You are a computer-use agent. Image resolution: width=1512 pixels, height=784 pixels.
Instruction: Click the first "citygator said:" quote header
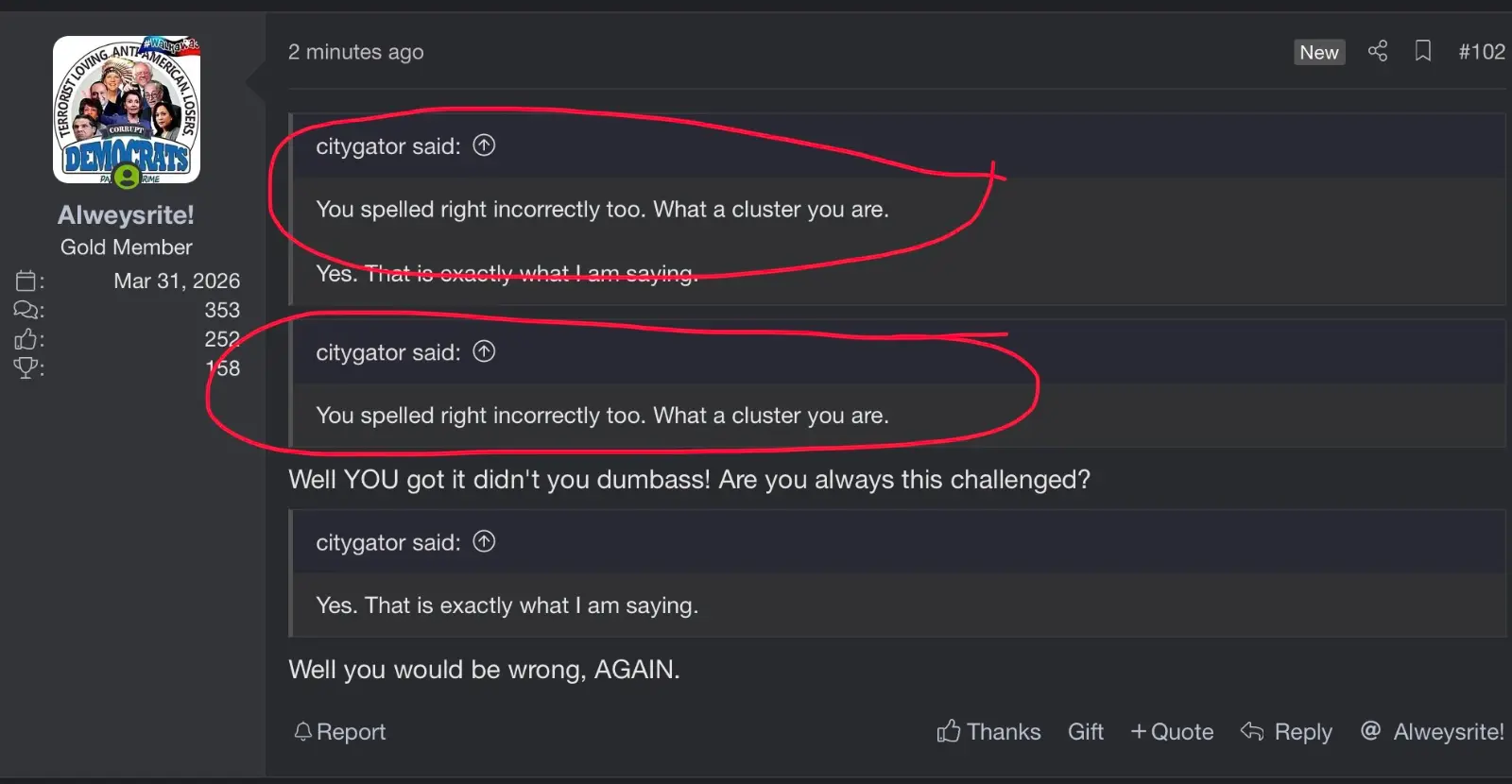pos(387,146)
